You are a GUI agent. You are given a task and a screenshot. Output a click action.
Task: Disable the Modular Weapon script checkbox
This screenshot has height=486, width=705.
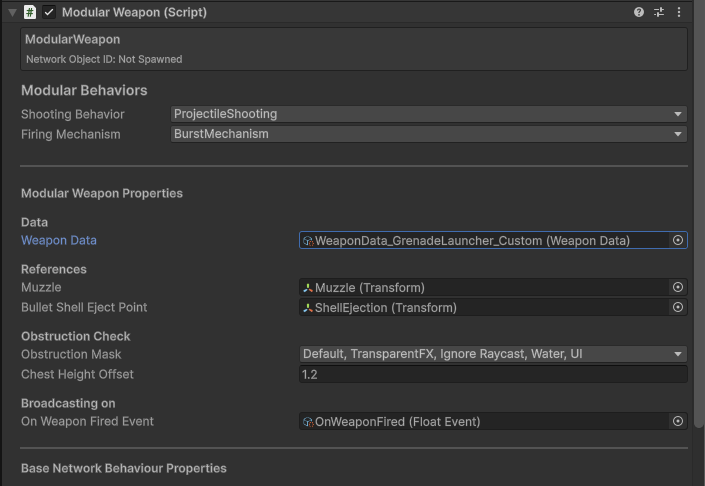coord(49,12)
